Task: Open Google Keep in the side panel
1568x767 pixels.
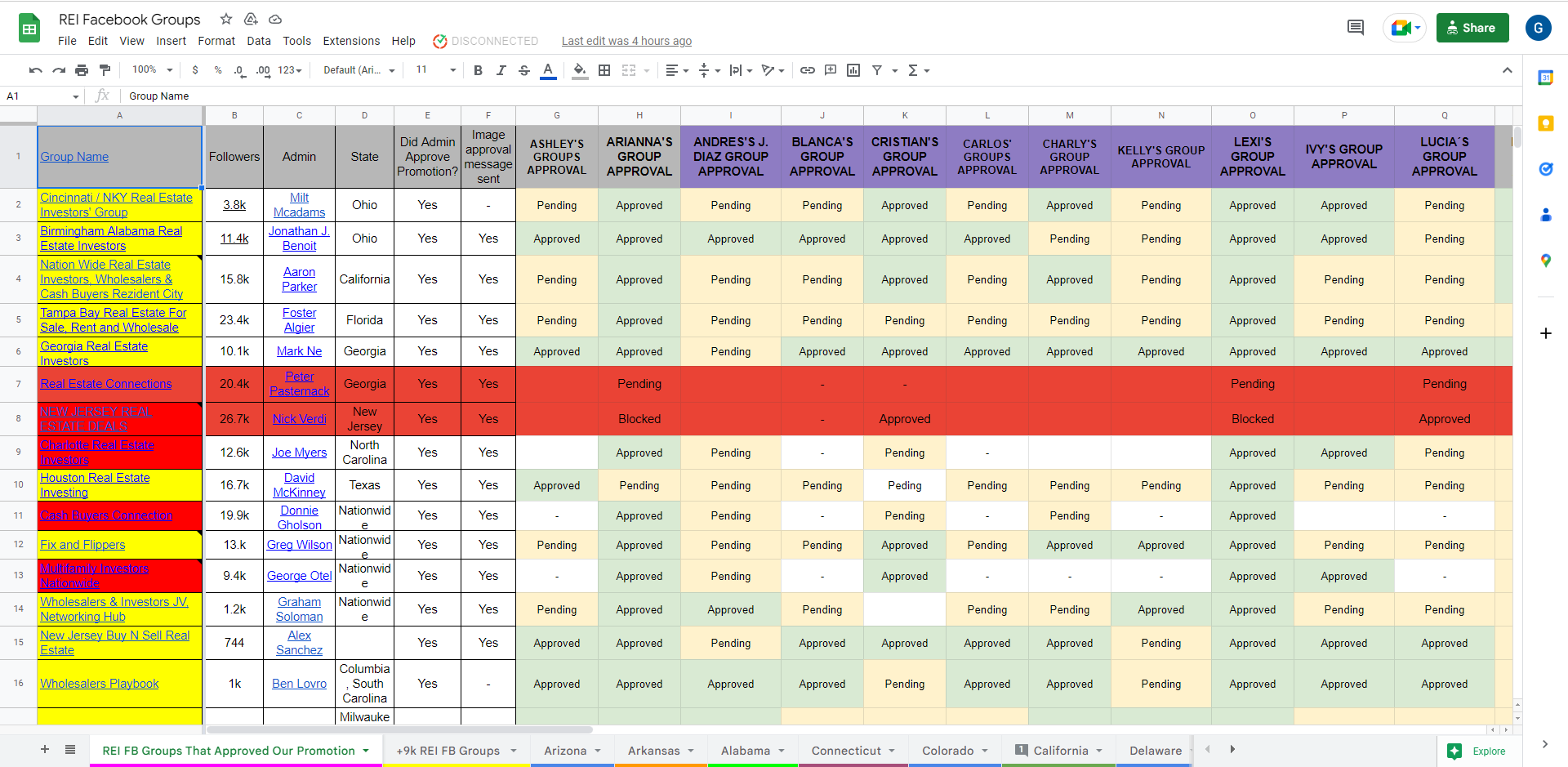Action: tap(1545, 123)
